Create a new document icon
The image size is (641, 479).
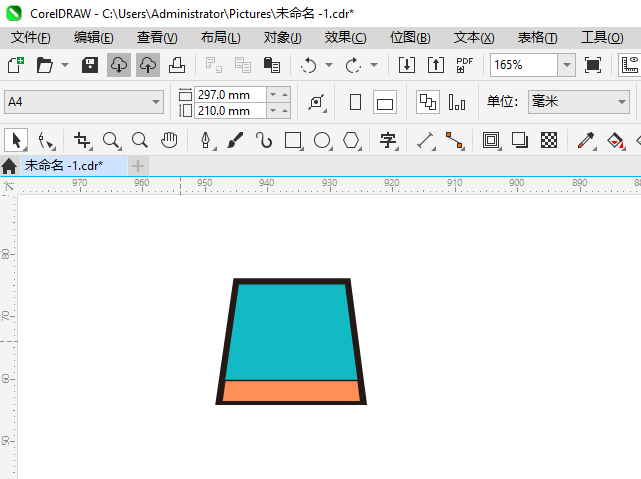tap(16, 65)
